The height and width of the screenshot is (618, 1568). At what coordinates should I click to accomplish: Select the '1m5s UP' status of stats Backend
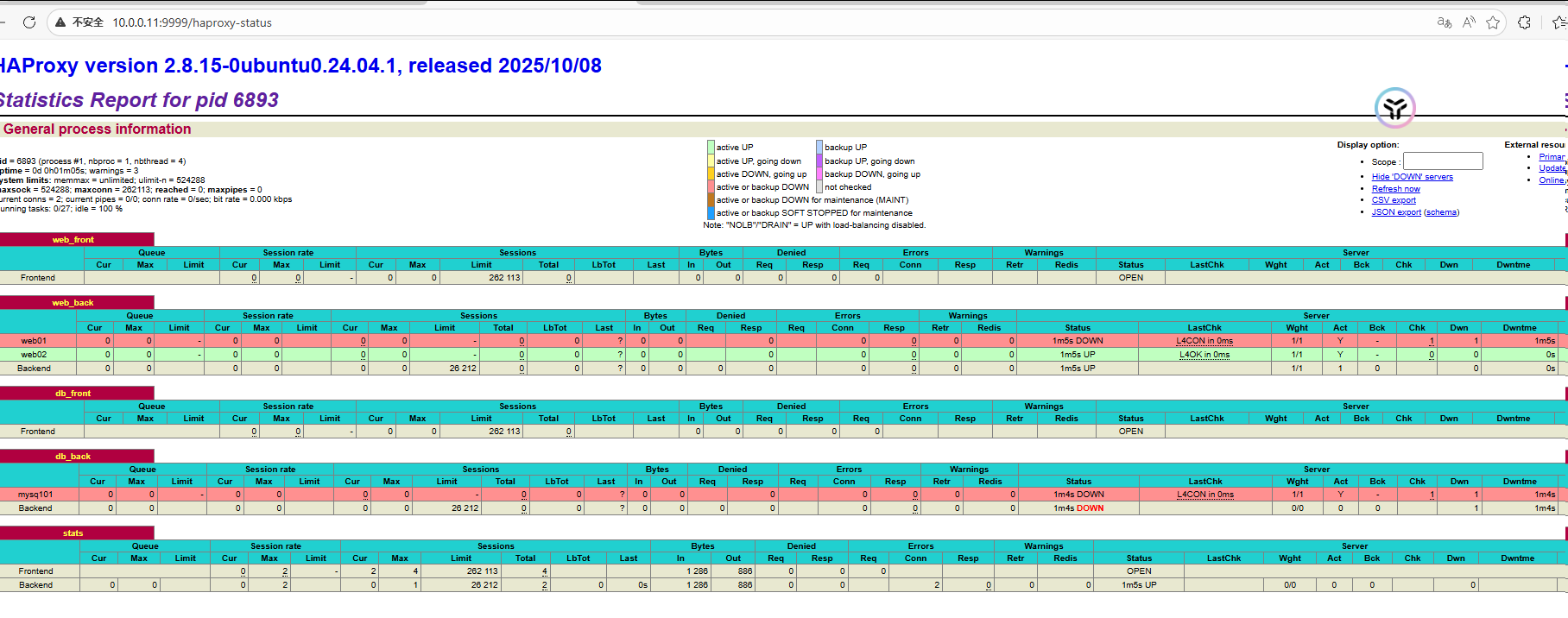tap(1139, 585)
